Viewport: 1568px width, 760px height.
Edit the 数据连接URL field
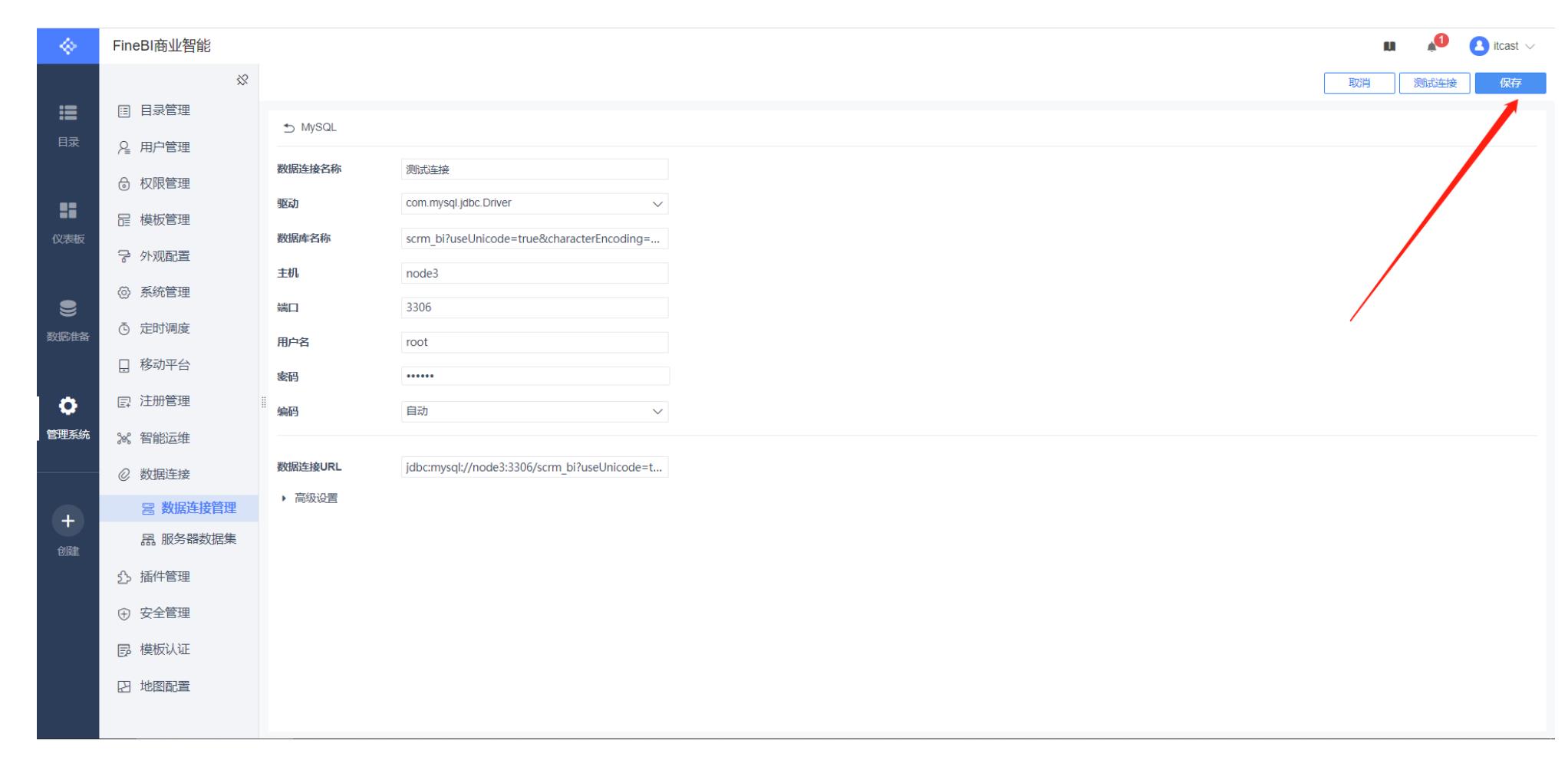click(535, 467)
